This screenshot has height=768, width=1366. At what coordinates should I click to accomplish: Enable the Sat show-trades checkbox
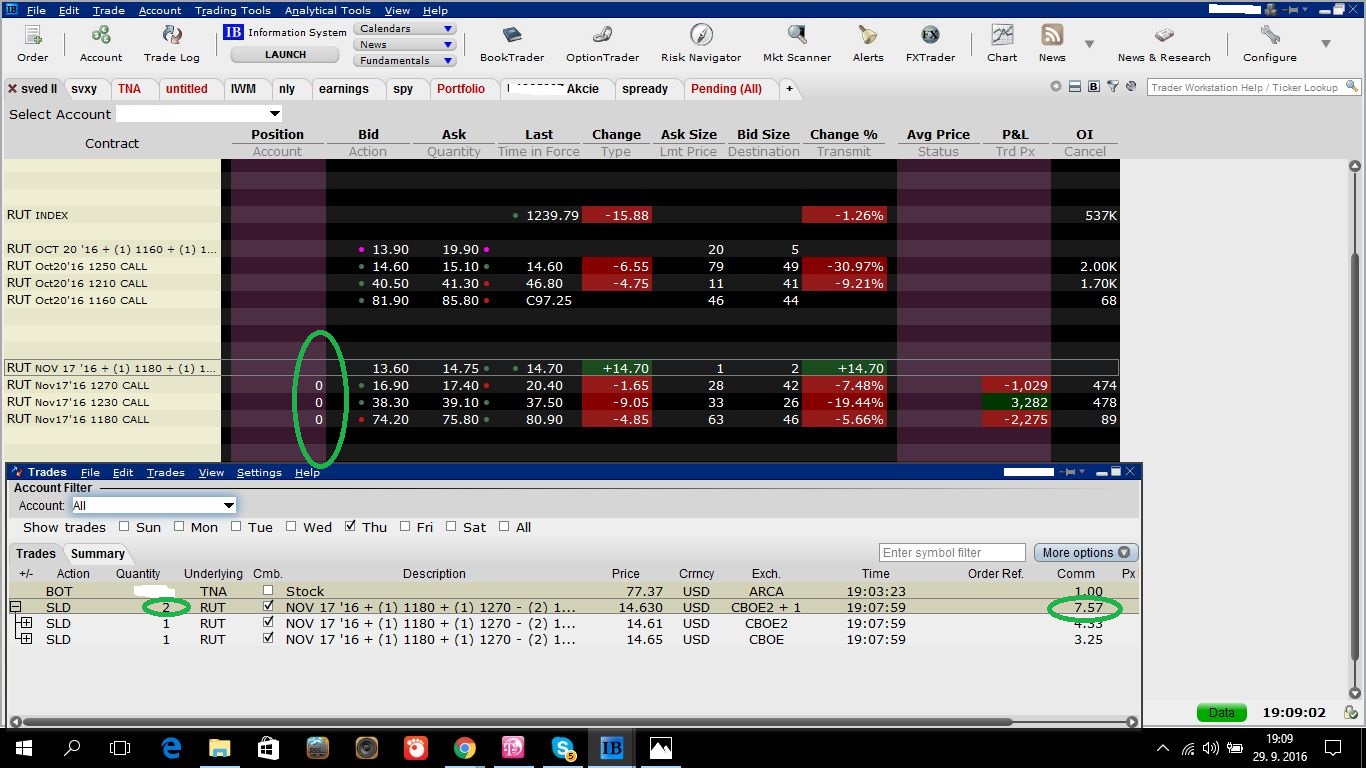pos(451,526)
